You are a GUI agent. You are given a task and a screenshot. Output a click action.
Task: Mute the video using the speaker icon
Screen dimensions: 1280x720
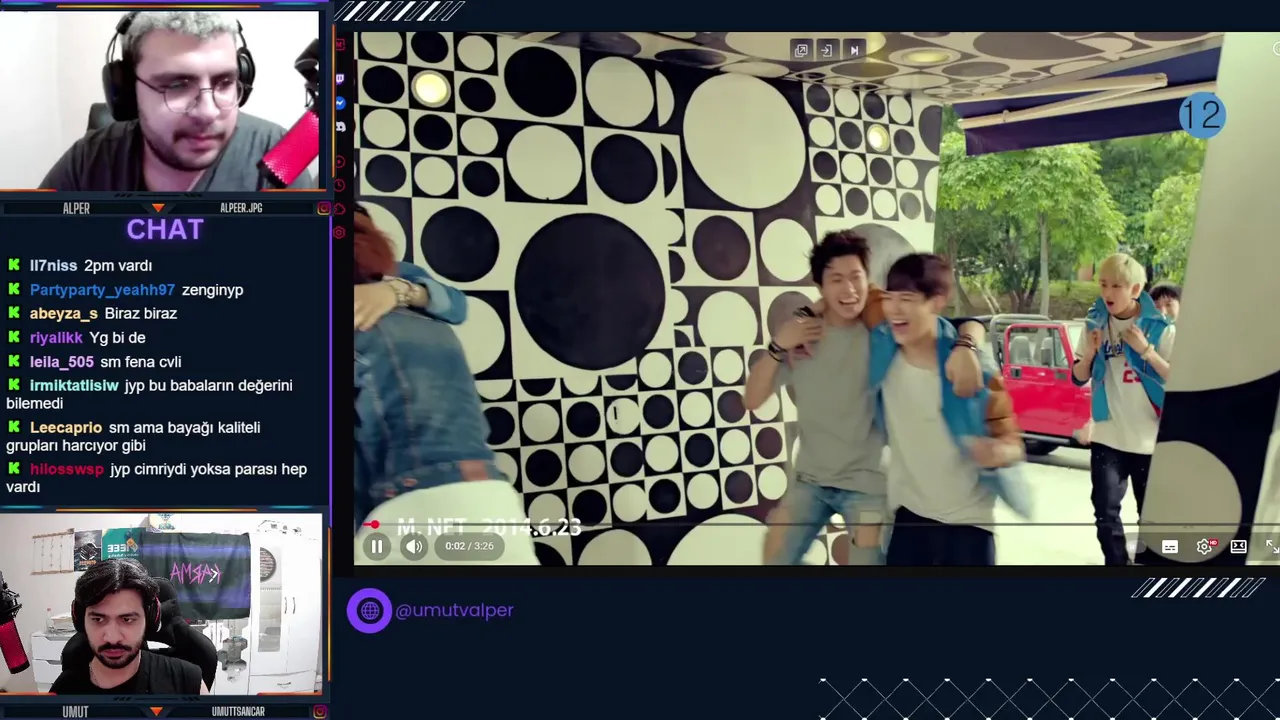pyautogui.click(x=414, y=546)
